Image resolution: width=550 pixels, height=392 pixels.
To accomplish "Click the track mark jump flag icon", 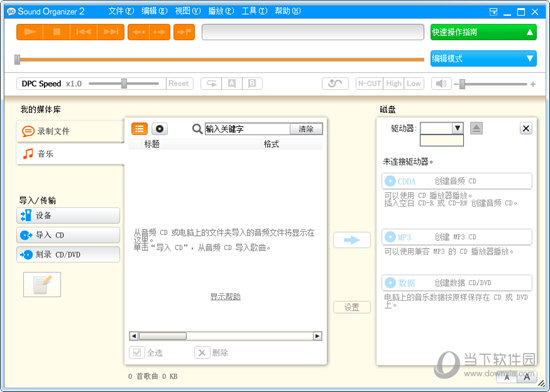I will 184,32.
